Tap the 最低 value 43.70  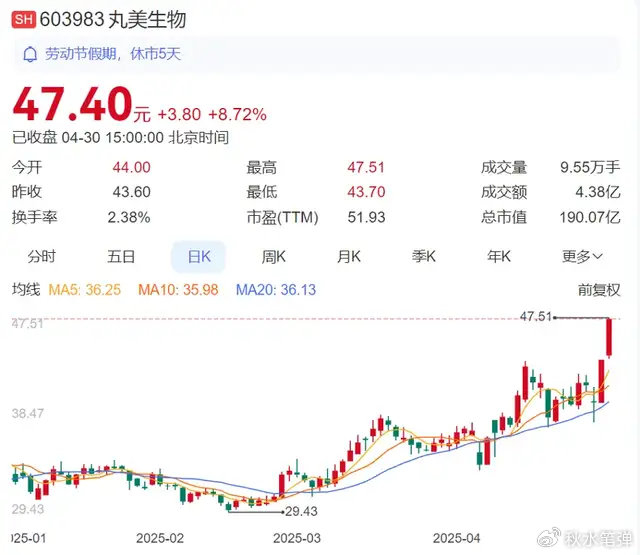pyautogui.click(x=366, y=192)
